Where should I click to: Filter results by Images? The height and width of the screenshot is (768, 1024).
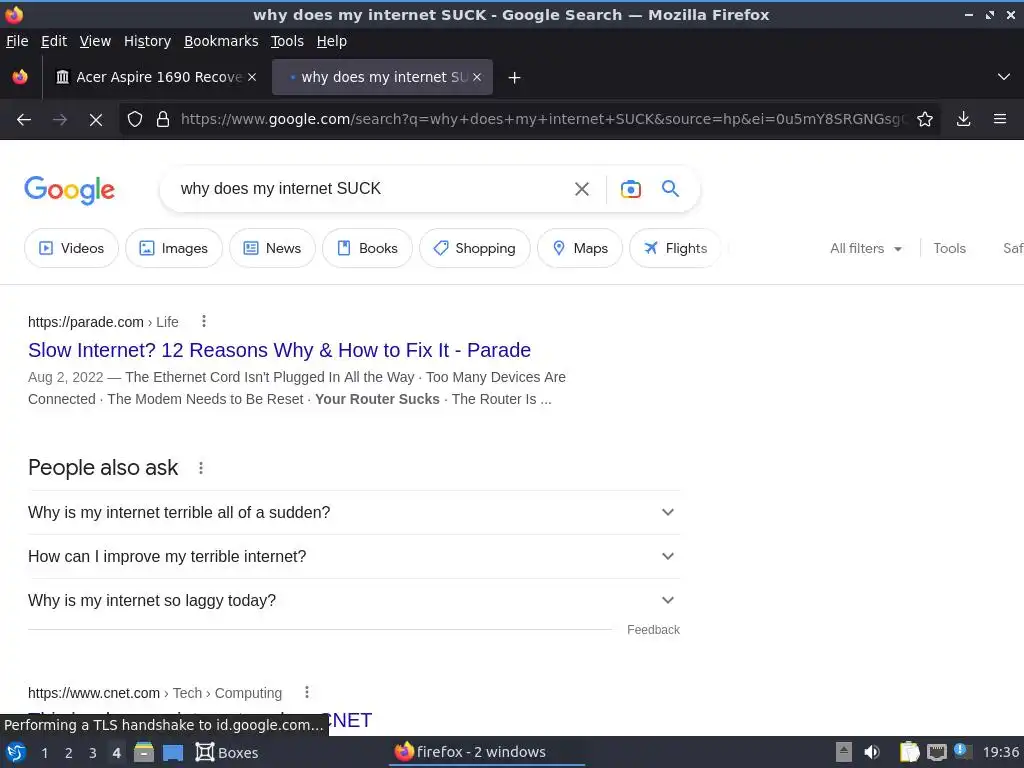tap(174, 248)
